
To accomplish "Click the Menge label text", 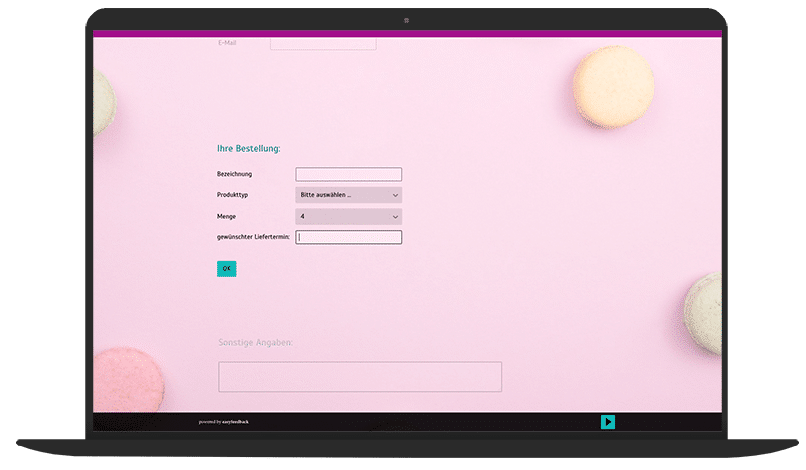I will click(x=227, y=216).
